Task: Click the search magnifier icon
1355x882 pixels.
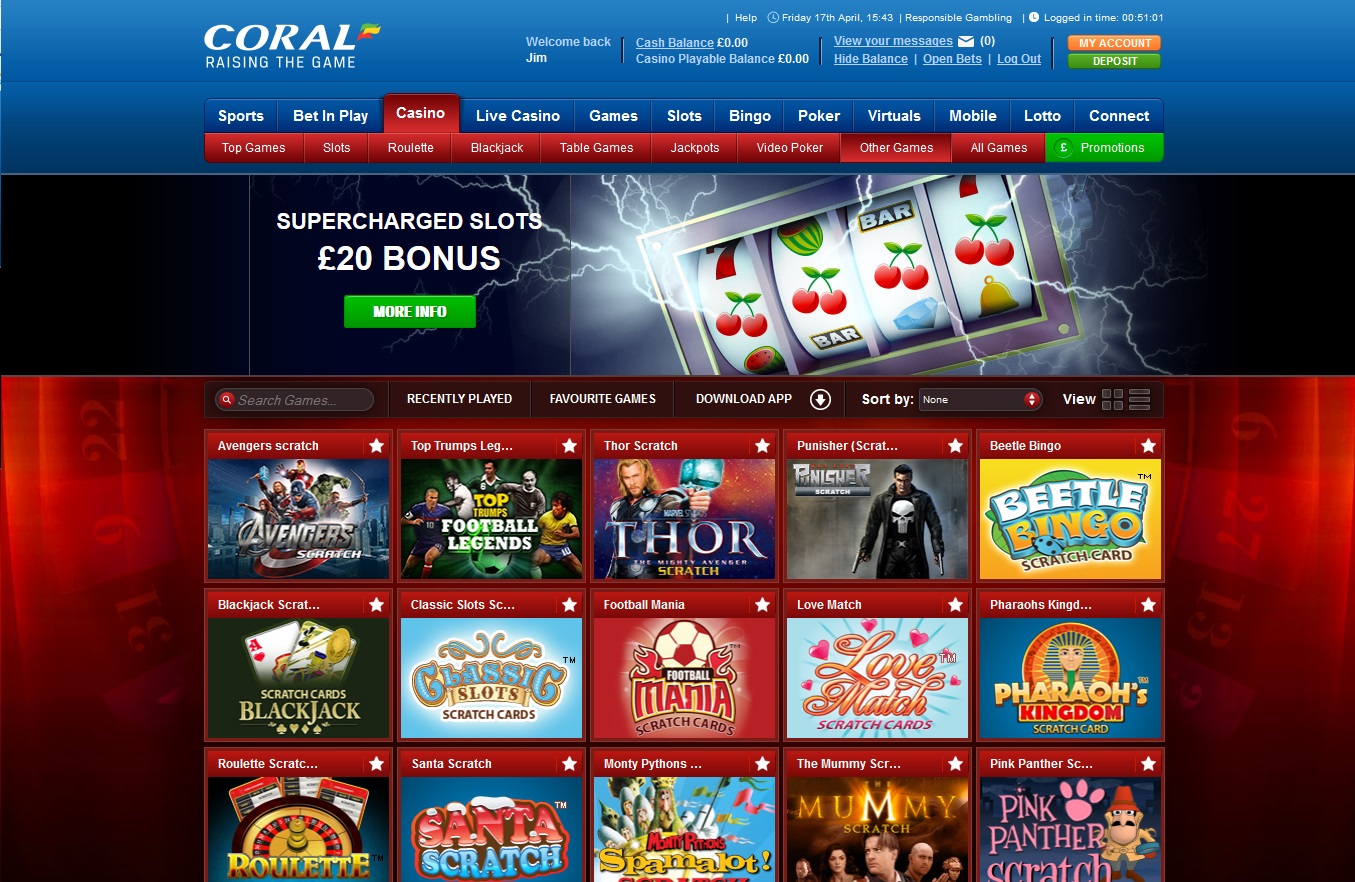Action: [227, 400]
